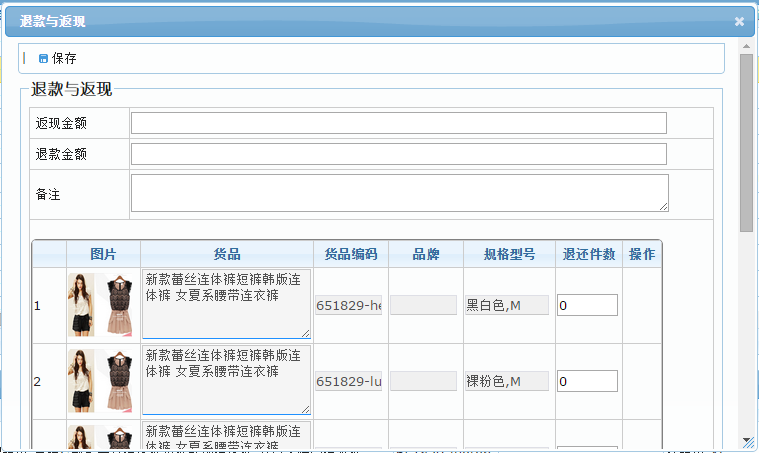This screenshot has width=759, height=453.
Task: Click the 货品 column header
Action: (x=226, y=254)
